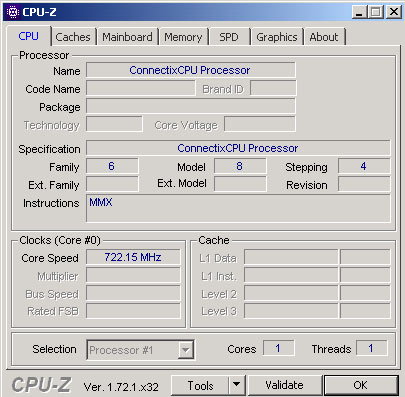Open the Tools button
Image resolution: width=405 pixels, height=397 pixels.
point(200,386)
